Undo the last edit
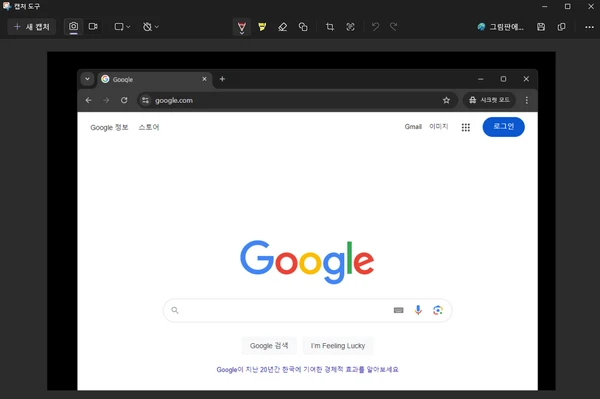The image size is (600, 399). 375,27
